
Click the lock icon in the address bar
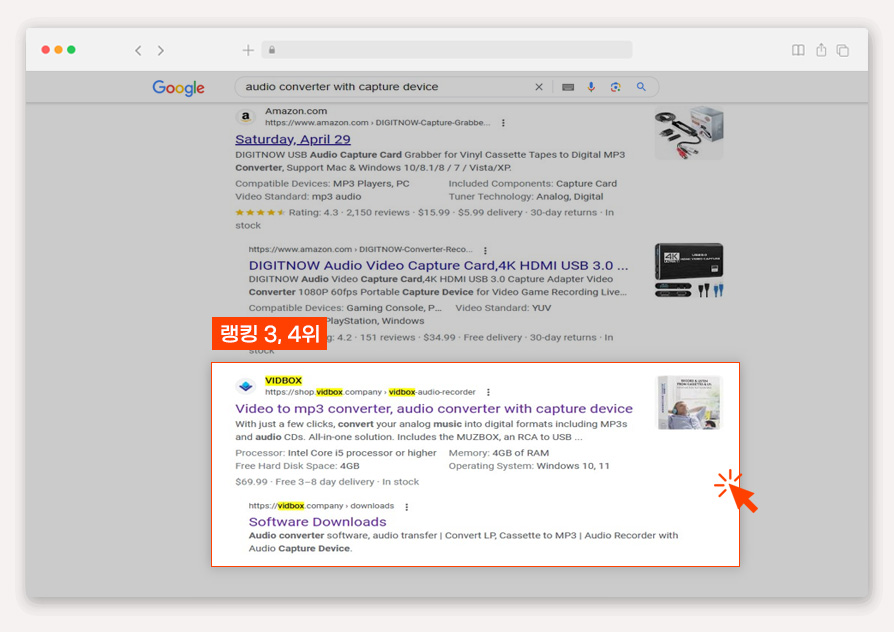272,50
